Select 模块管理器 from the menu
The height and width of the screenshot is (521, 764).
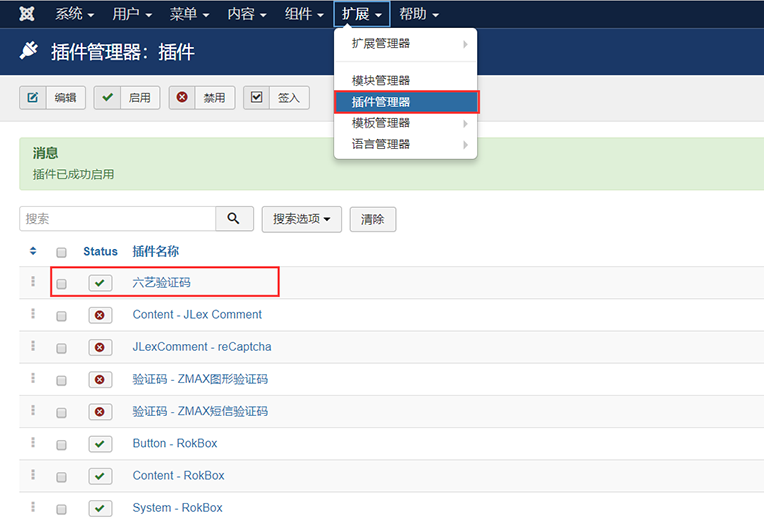click(381, 80)
